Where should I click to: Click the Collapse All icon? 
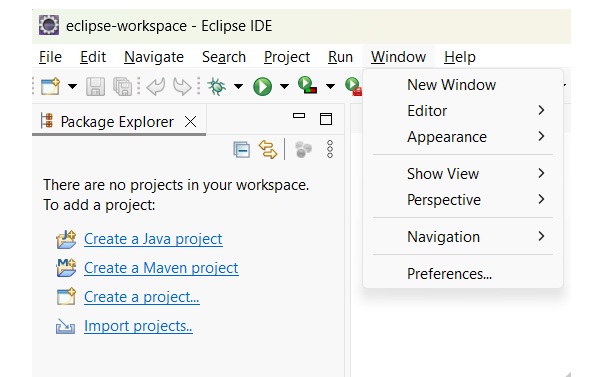(x=241, y=150)
